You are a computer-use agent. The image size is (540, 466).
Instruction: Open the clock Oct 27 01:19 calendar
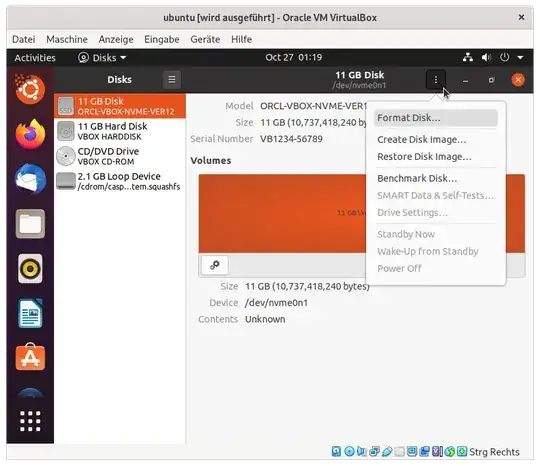(x=293, y=57)
